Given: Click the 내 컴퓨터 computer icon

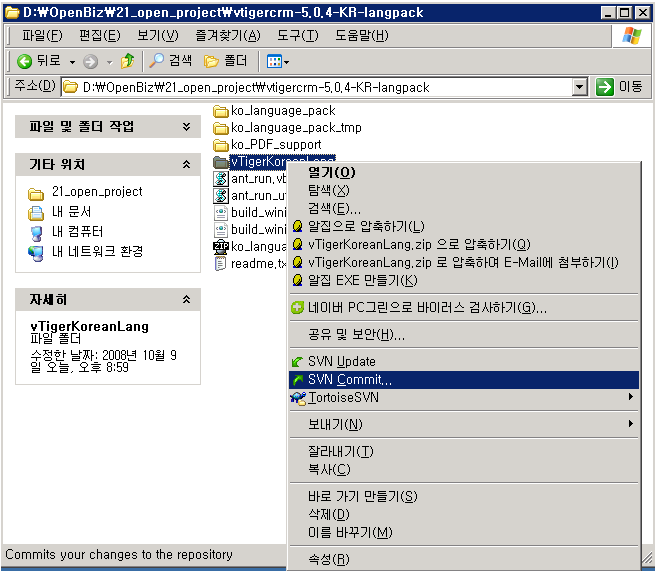Looking at the screenshot, I should pos(36,233).
